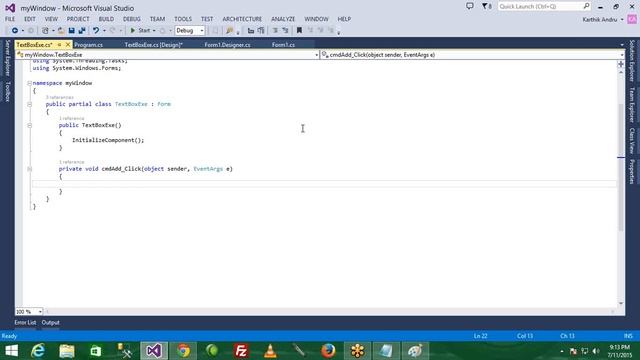The width and height of the screenshot is (640, 360).
Task: Open the TEST menu
Action: pos(207,19)
